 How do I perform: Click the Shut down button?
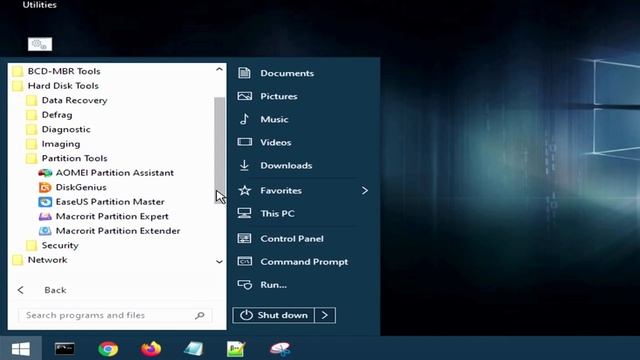(273, 315)
